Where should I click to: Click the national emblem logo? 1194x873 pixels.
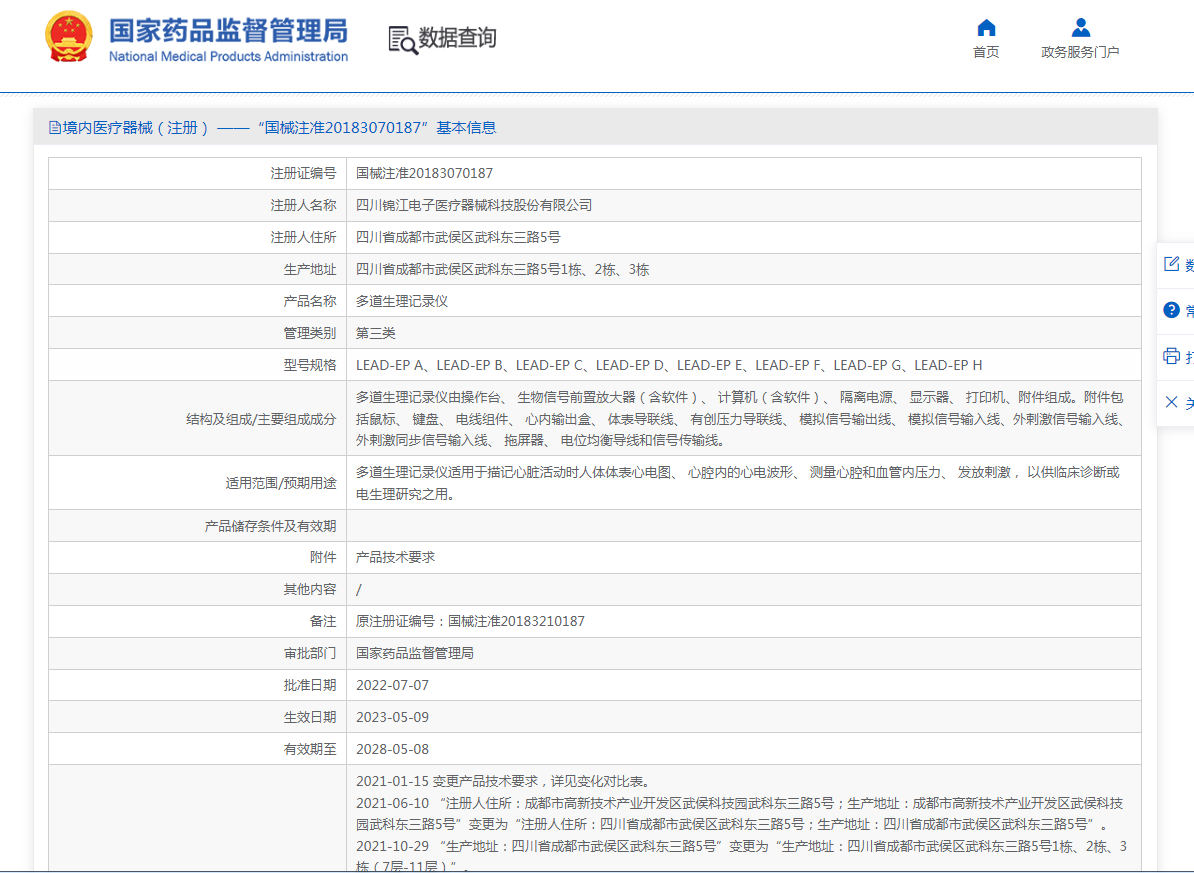(x=69, y=37)
